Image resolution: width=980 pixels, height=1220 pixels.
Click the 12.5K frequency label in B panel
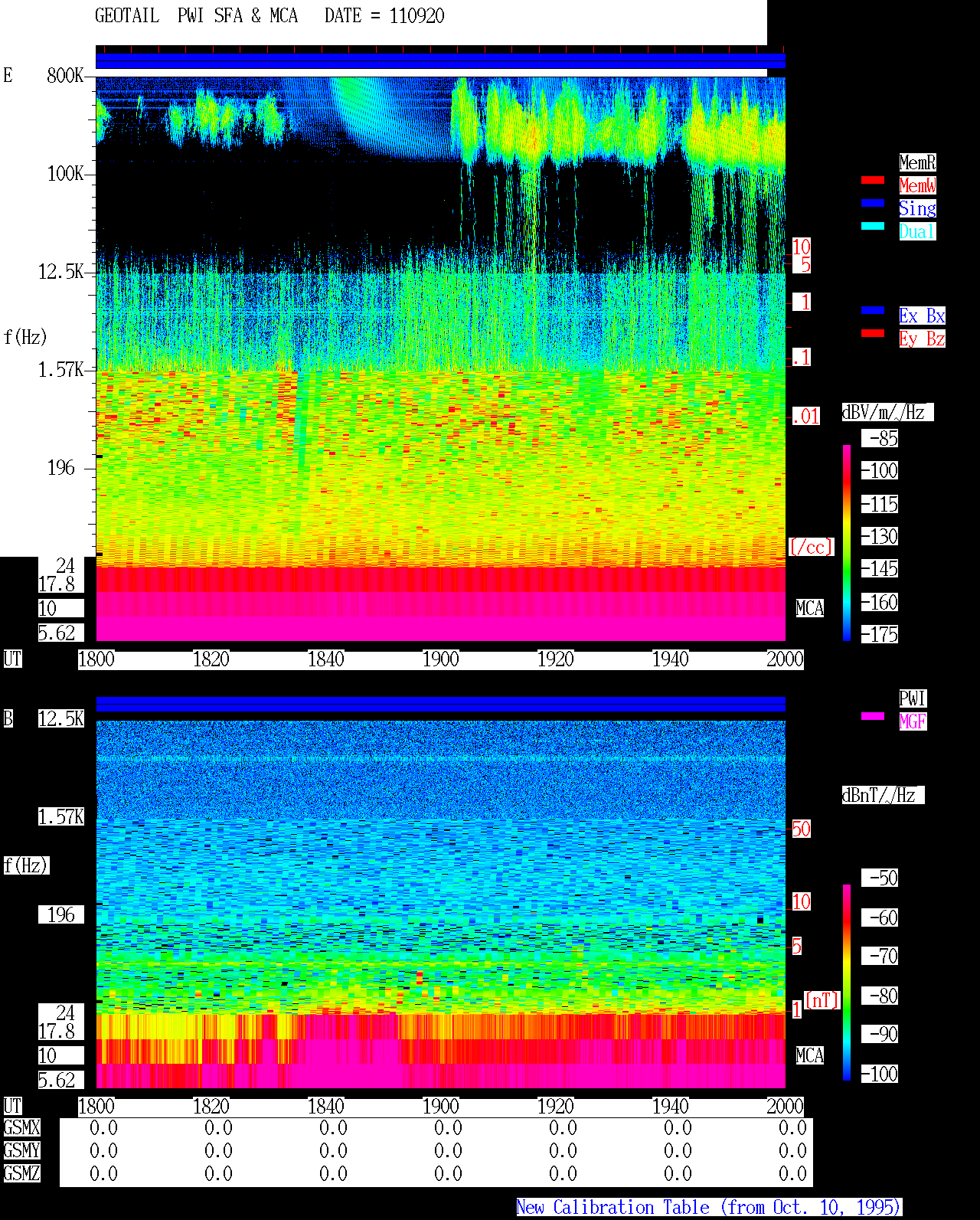61,719
